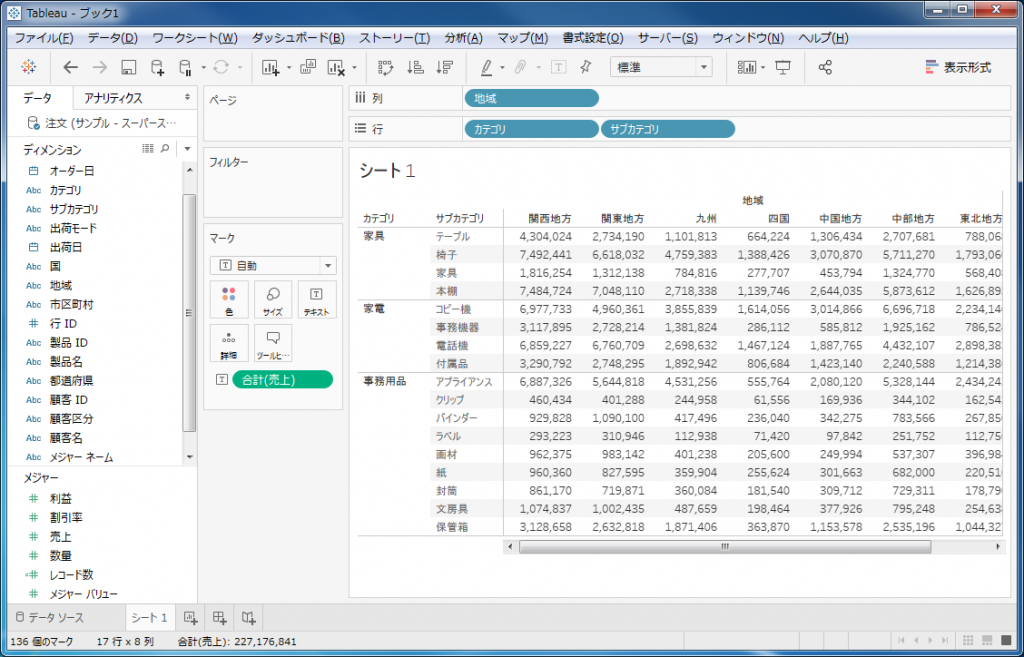This screenshot has height=657, width=1024.
Task: Open the 標準 fit dropdown
Action: [x=660, y=67]
